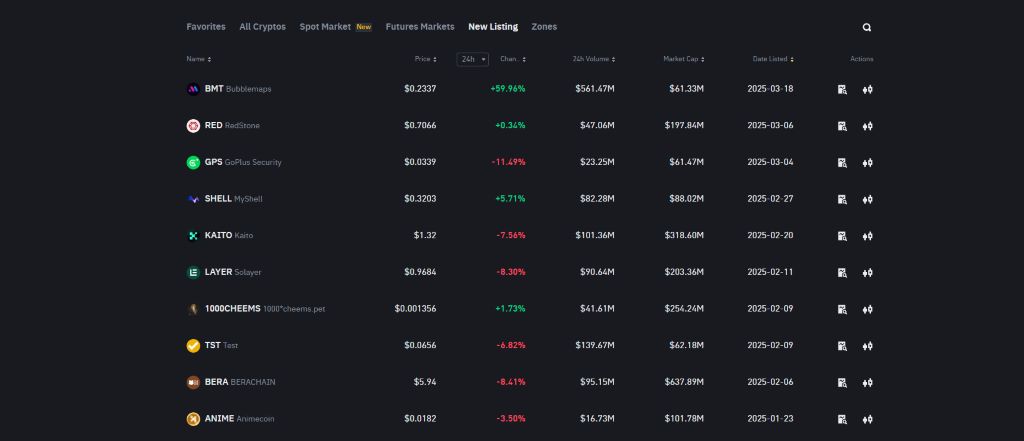Click the SHELL date listed 2025-02-27
Image resolution: width=1024 pixels, height=441 pixels.
[x=770, y=199]
